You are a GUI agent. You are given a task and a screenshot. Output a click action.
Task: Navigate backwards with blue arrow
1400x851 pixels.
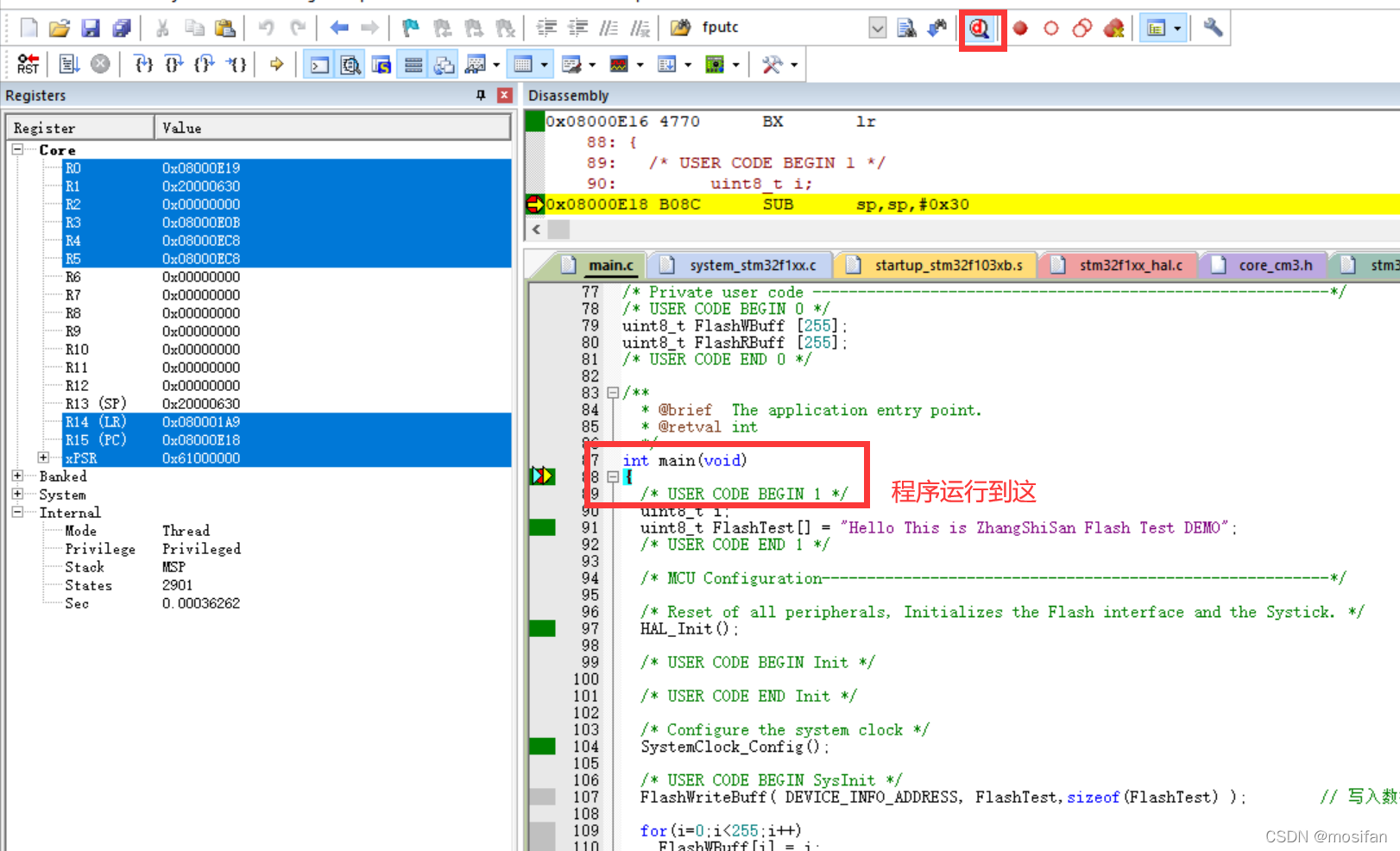coord(339,28)
